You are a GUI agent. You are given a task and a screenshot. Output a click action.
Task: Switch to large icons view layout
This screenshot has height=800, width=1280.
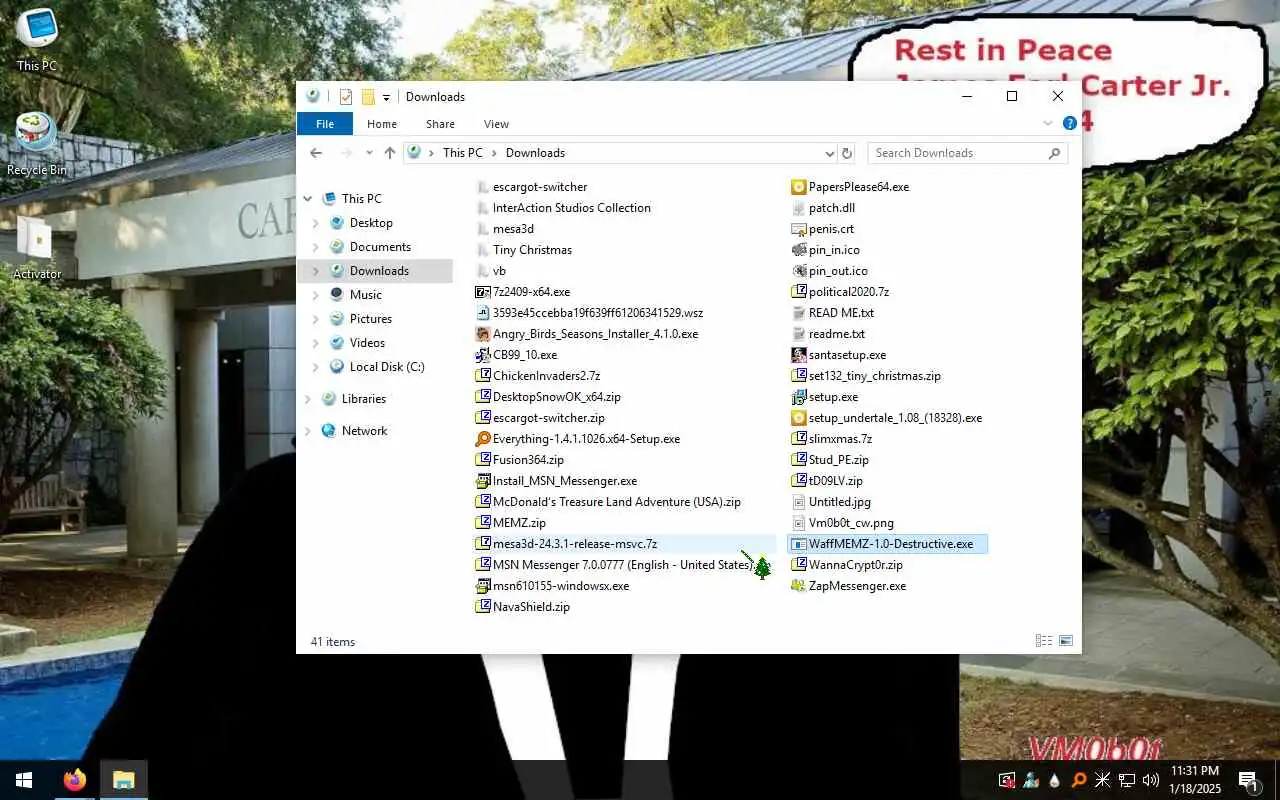click(x=1066, y=641)
